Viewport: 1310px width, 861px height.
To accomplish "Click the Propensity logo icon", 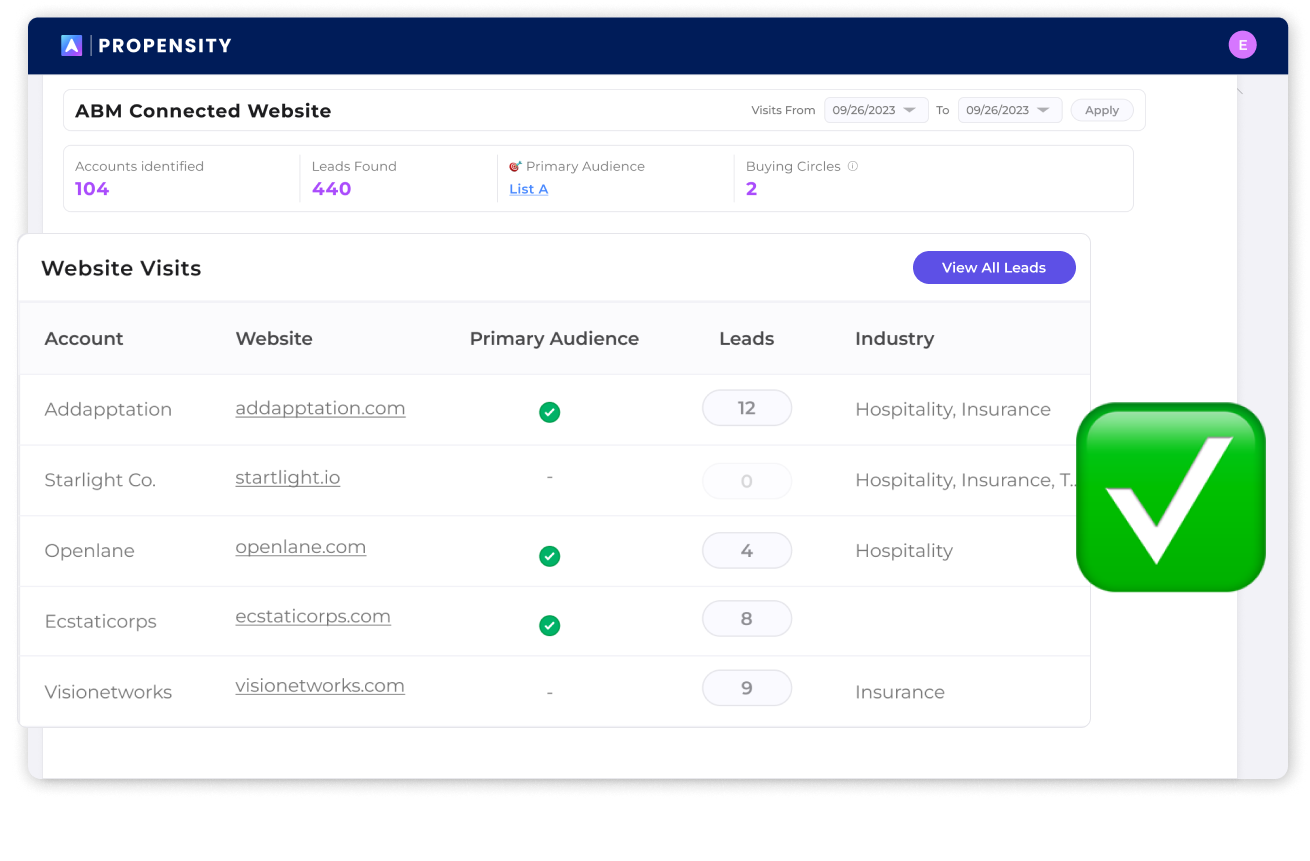I will (x=70, y=44).
